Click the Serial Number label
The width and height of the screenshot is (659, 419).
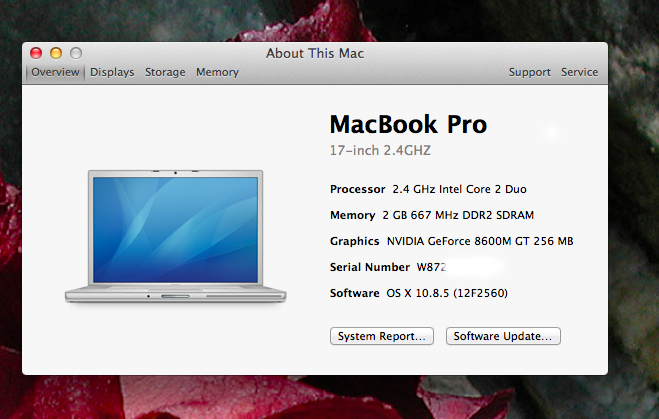click(369, 267)
